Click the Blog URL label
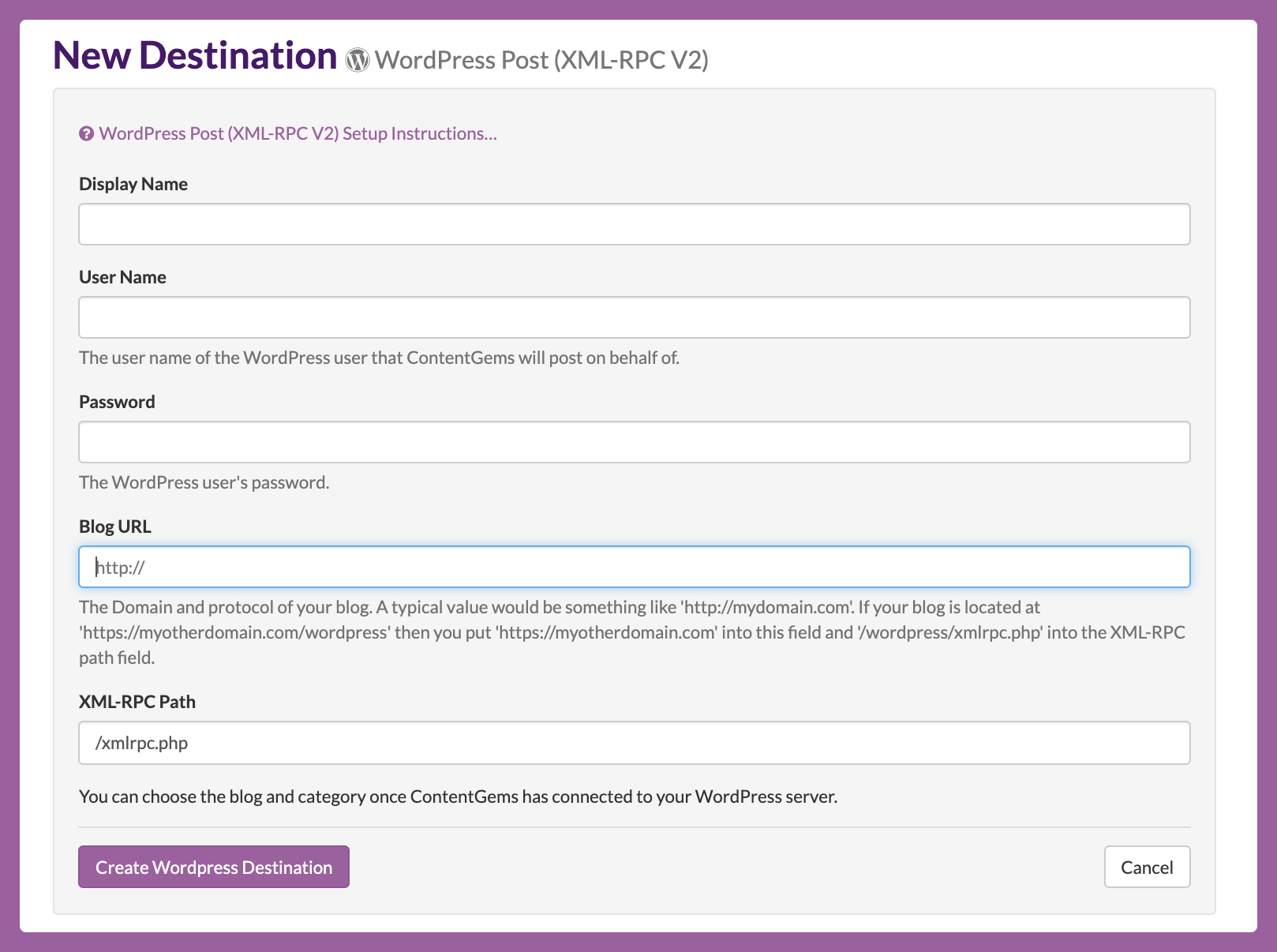 coord(114,527)
